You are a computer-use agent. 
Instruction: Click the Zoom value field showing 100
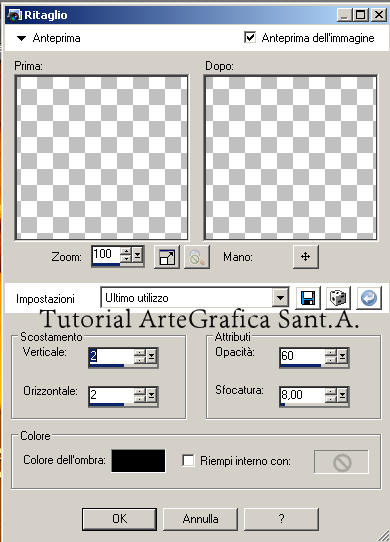tap(106, 254)
